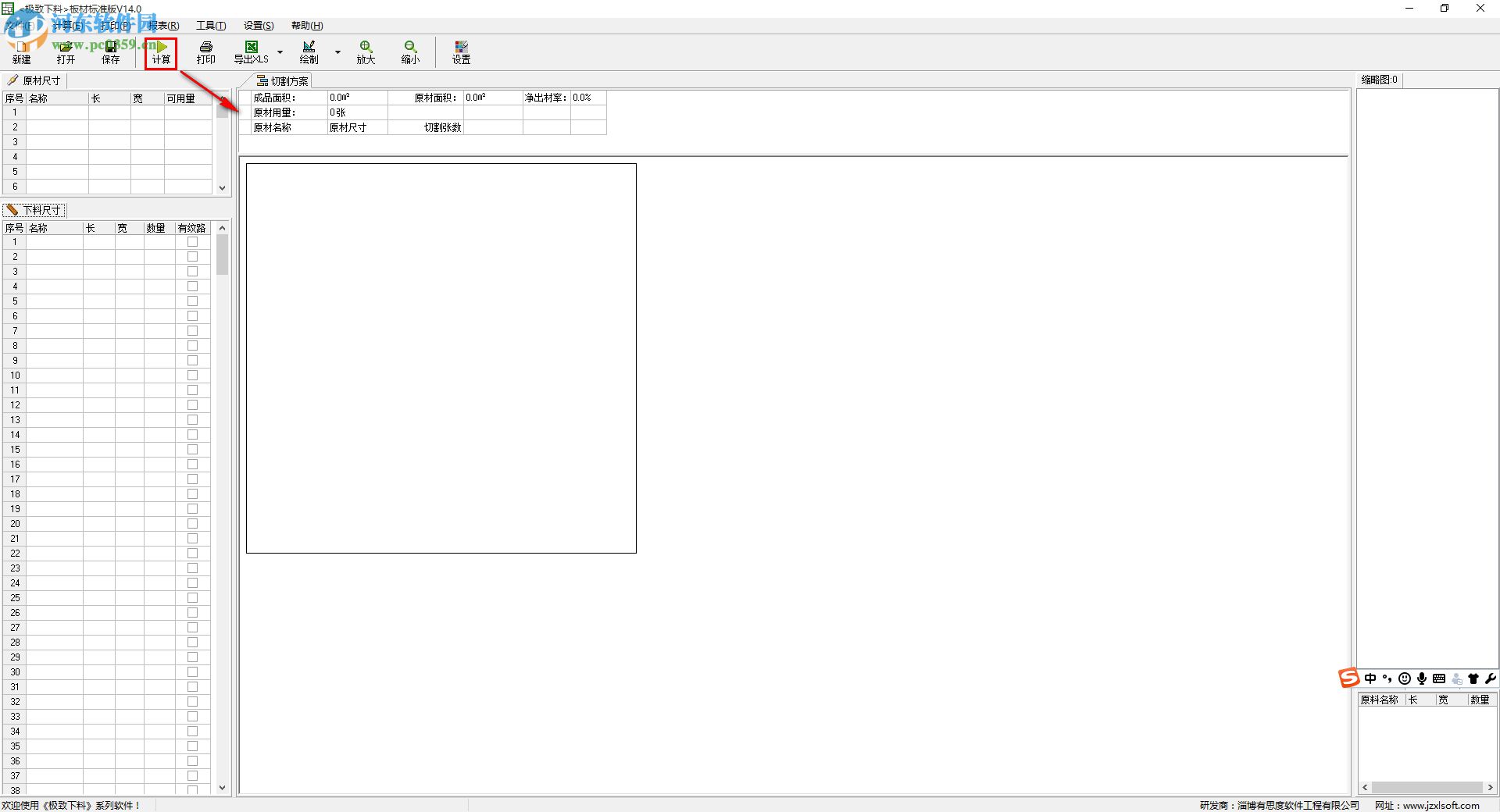Save the project via the 保存 icon
1500x812 pixels.
[111, 52]
